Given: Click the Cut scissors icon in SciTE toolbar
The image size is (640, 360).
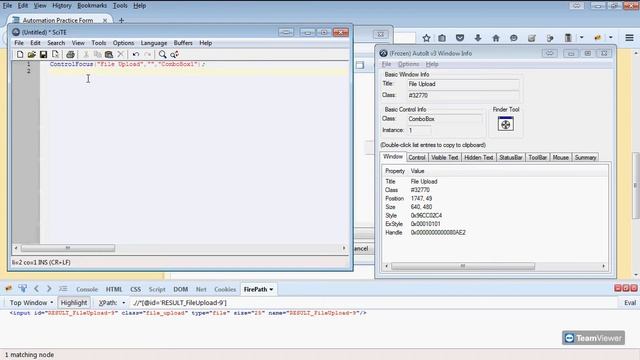Looking at the screenshot, I should (x=86, y=54).
